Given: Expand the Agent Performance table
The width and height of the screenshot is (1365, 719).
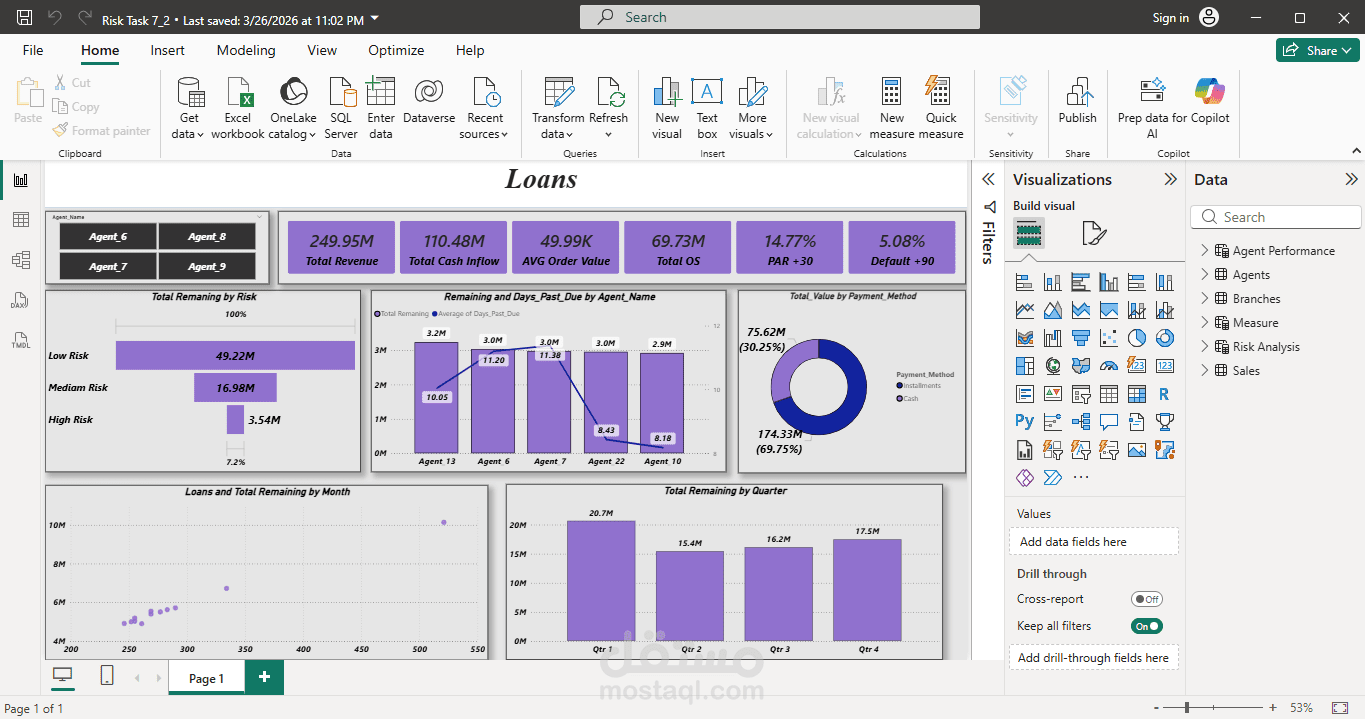Looking at the screenshot, I should (x=1204, y=251).
